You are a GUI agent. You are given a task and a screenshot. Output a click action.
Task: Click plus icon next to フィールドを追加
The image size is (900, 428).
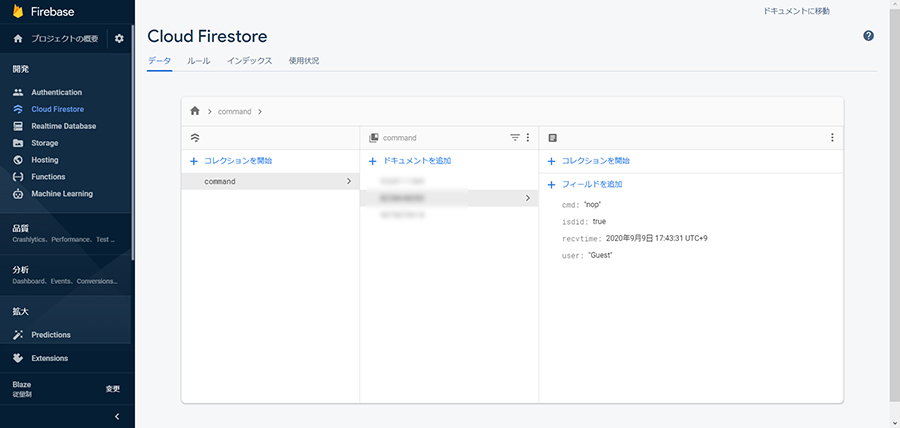pyautogui.click(x=552, y=185)
